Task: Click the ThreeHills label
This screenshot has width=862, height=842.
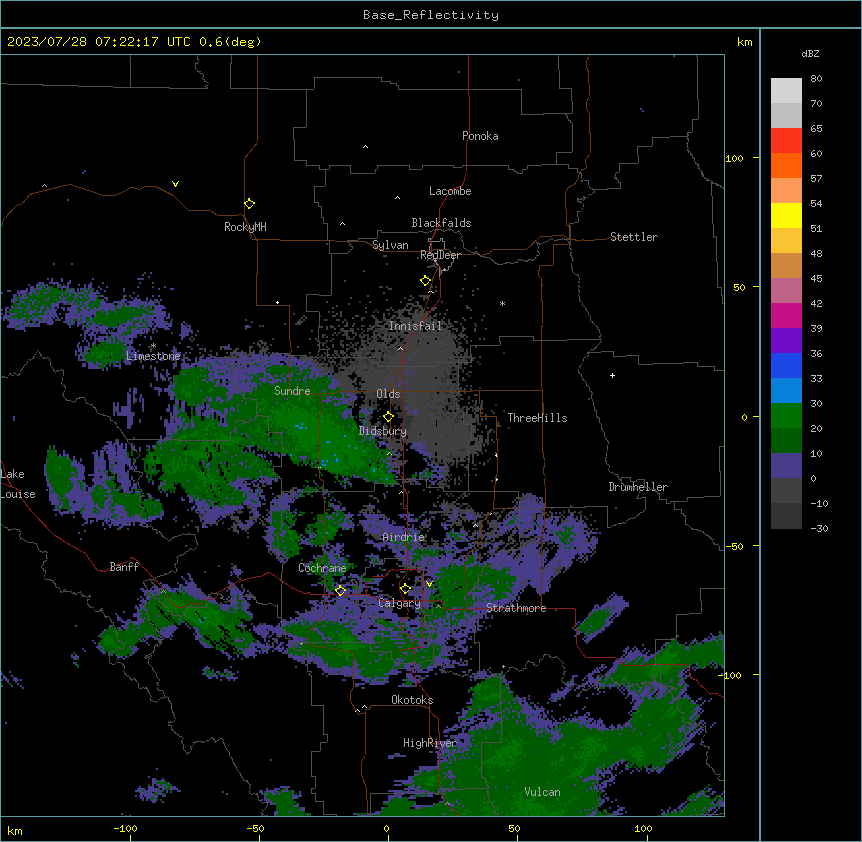Action: [537, 418]
